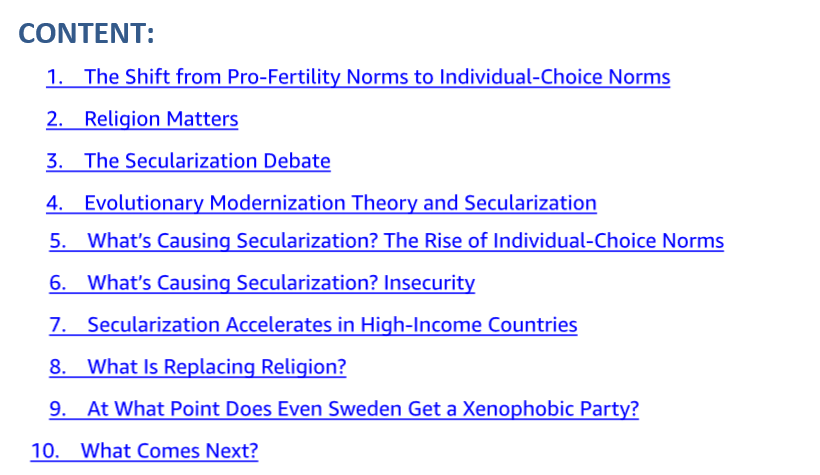Click the number 7 beside Secularization Accelerates
Image resolution: width=820 pixels, height=475 pixels.
(x=58, y=325)
